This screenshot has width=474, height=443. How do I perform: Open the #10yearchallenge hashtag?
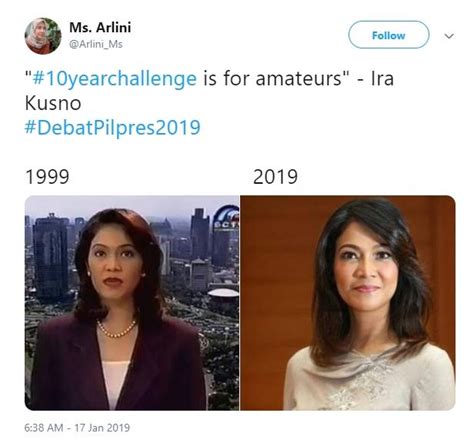click(114, 79)
